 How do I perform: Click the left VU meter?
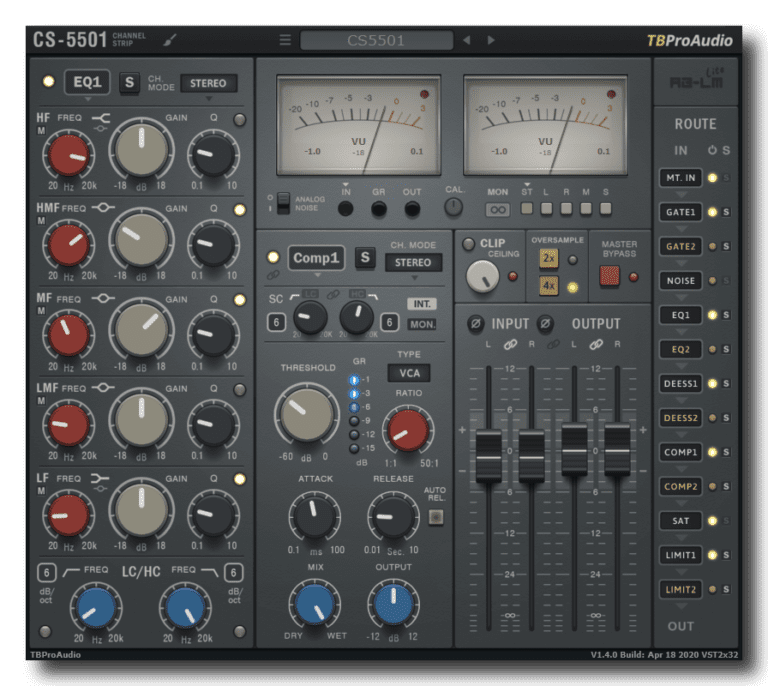click(359, 125)
